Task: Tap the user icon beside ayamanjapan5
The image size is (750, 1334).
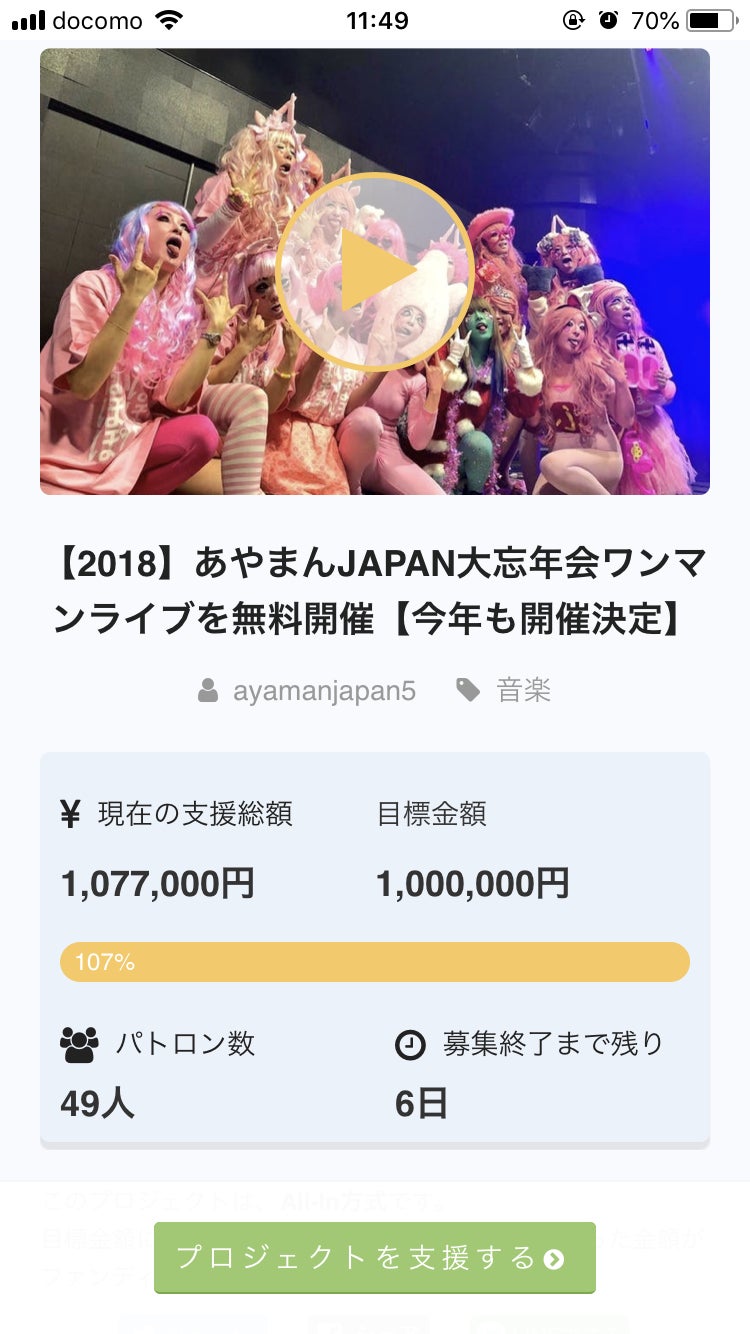Action: (208, 690)
